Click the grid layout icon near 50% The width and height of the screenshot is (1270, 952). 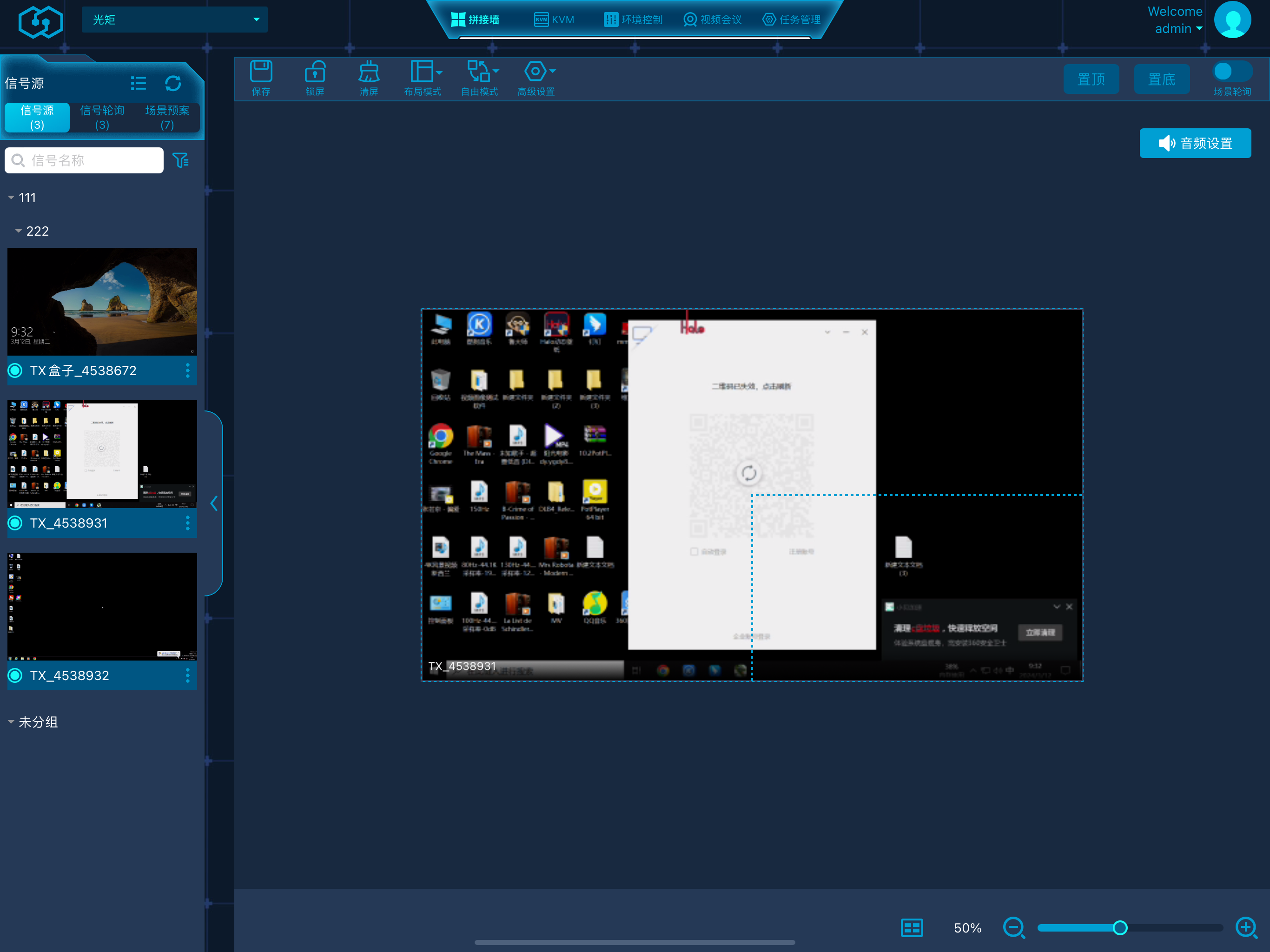[912, 927]
